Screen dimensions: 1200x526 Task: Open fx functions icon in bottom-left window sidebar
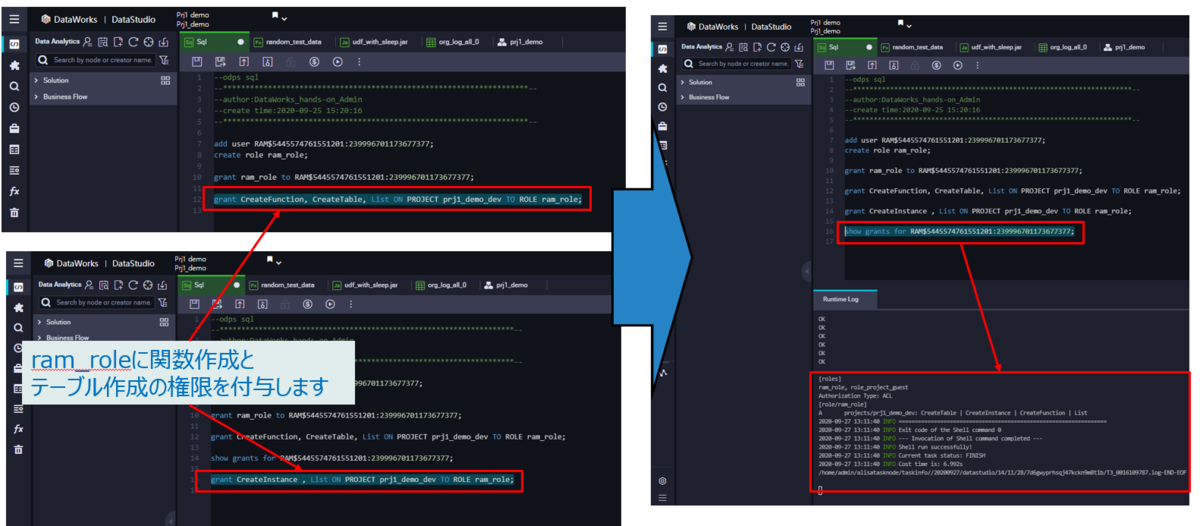[x=17, y=429]
